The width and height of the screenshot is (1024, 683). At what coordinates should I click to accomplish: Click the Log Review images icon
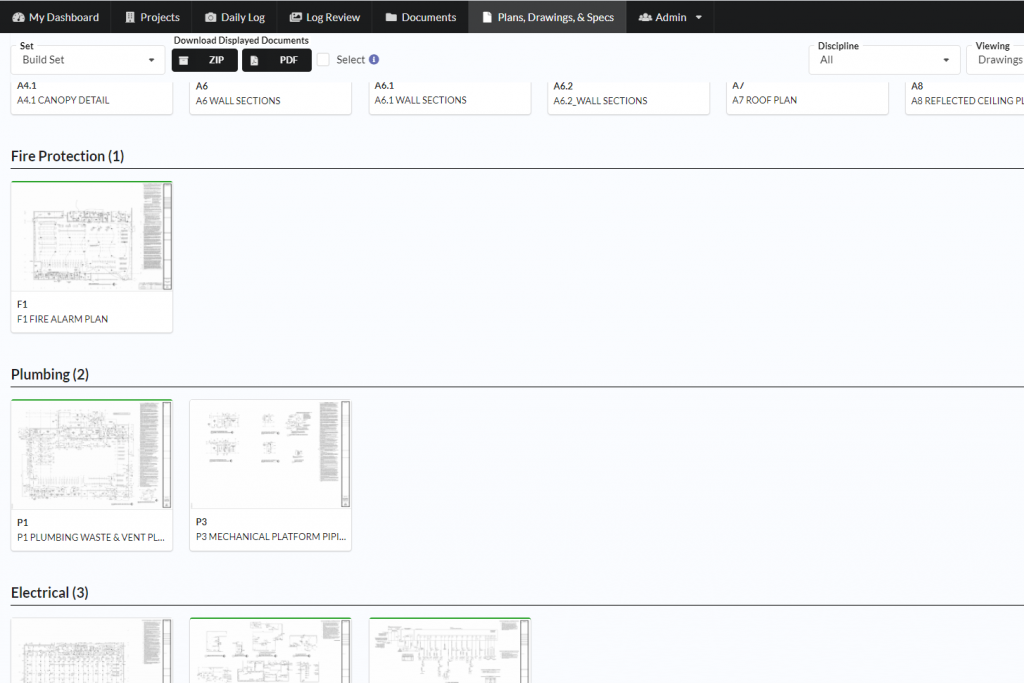[296, 17]
